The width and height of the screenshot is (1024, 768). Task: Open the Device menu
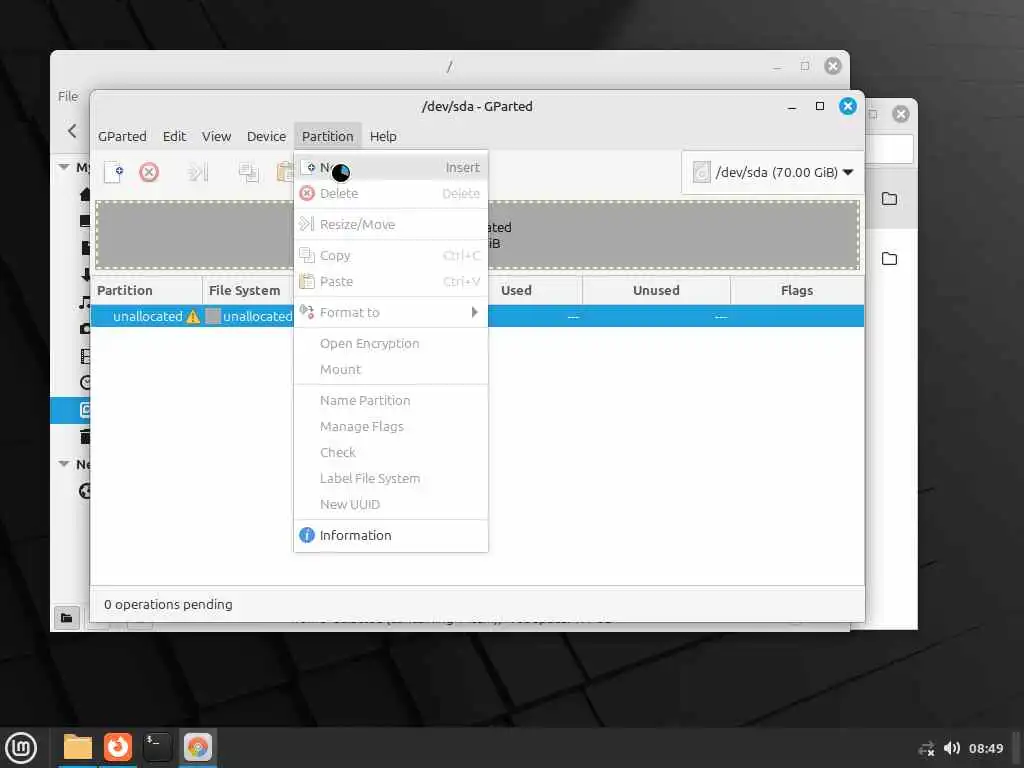tap(266, 136)
